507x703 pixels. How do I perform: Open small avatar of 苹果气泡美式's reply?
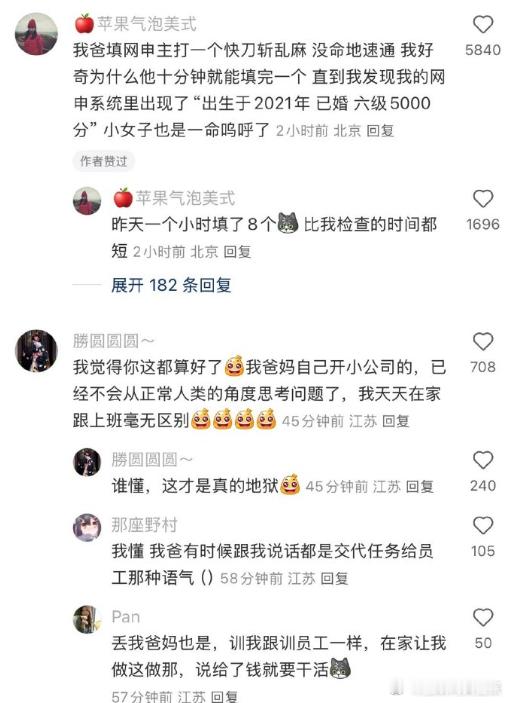click(x=87, y=201)
